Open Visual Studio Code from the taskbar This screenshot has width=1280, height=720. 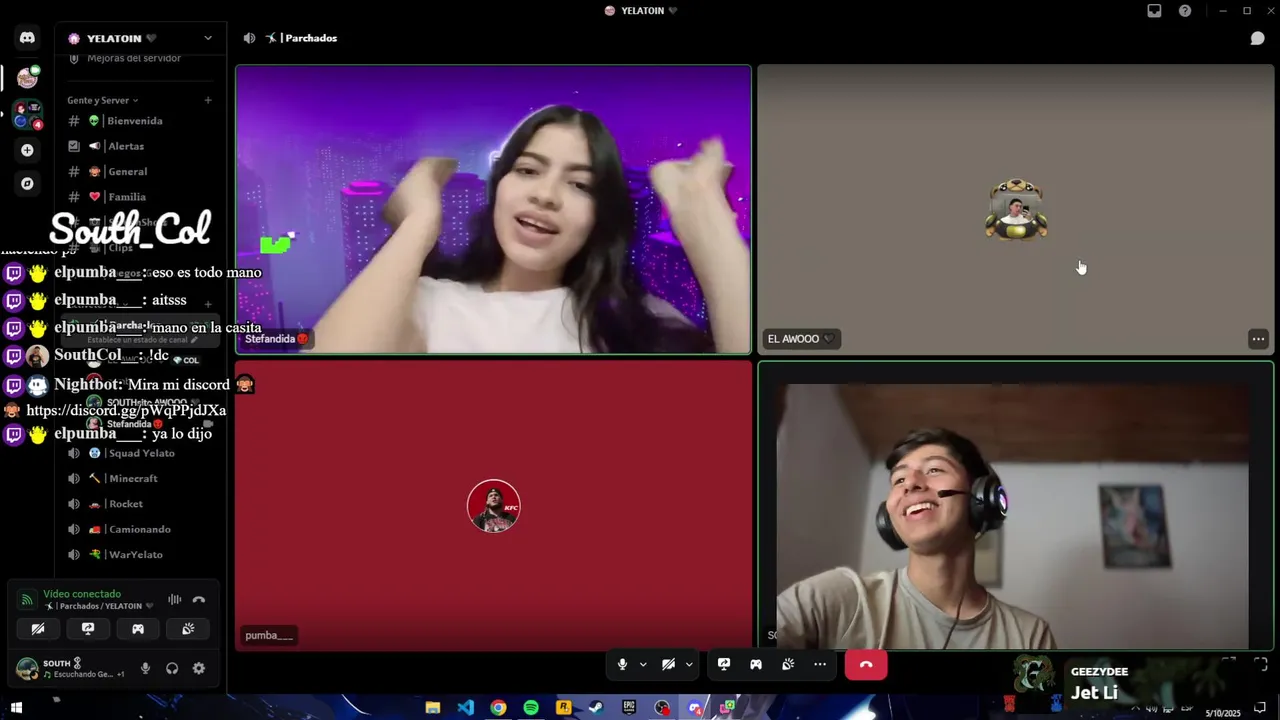466,708
